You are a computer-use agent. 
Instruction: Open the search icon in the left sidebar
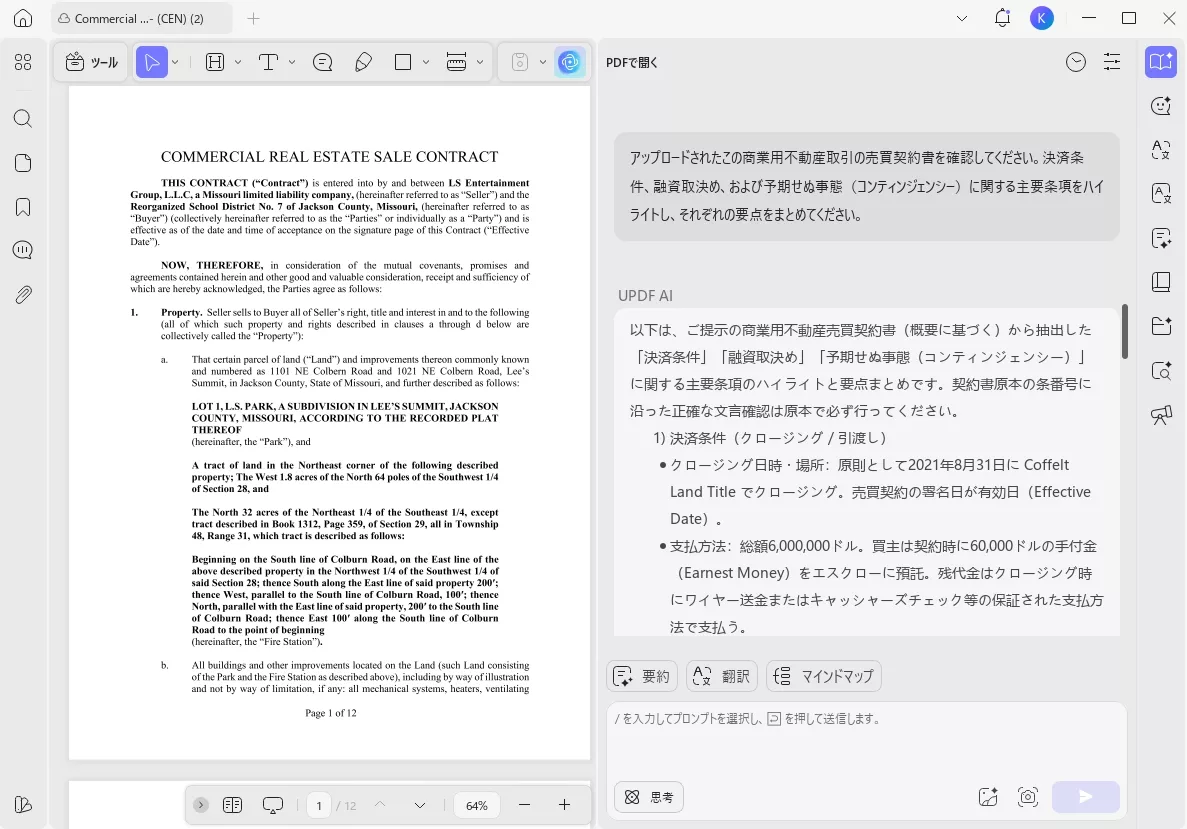point(22,118)
